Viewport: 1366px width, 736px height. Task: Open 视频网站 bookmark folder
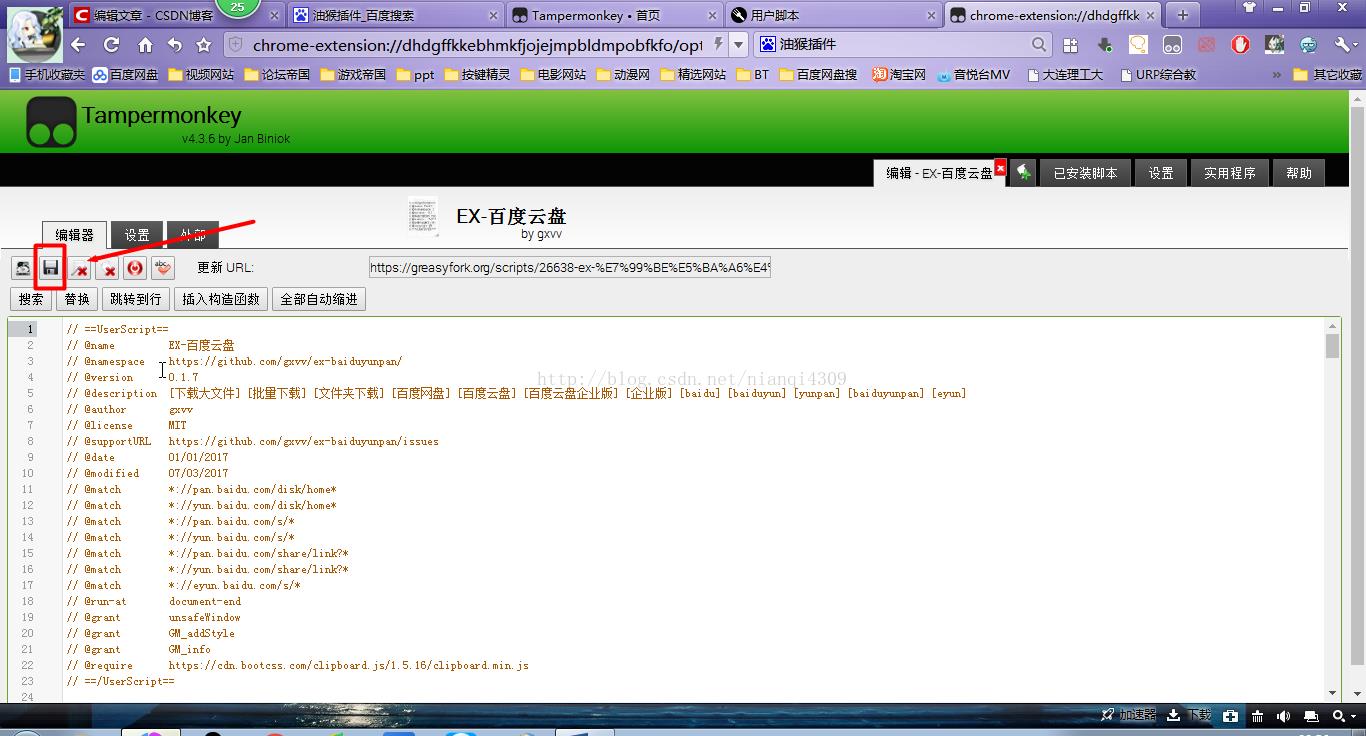pyautogui.click(x=202, y=75)
